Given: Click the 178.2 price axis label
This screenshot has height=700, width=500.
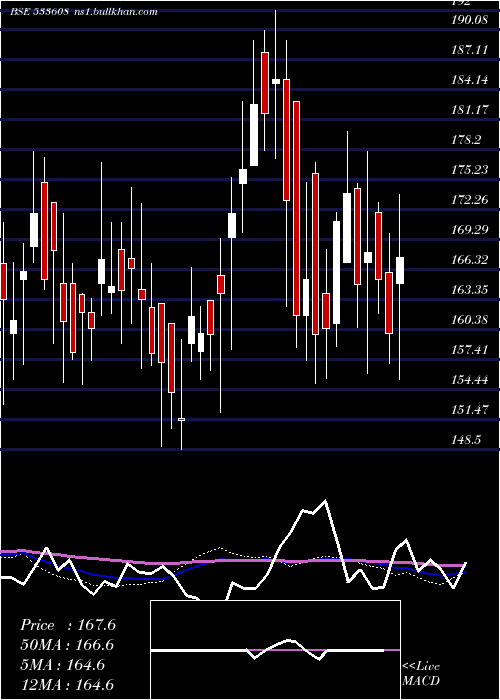Looking at the screenshot, I should [x=467, y=140].
